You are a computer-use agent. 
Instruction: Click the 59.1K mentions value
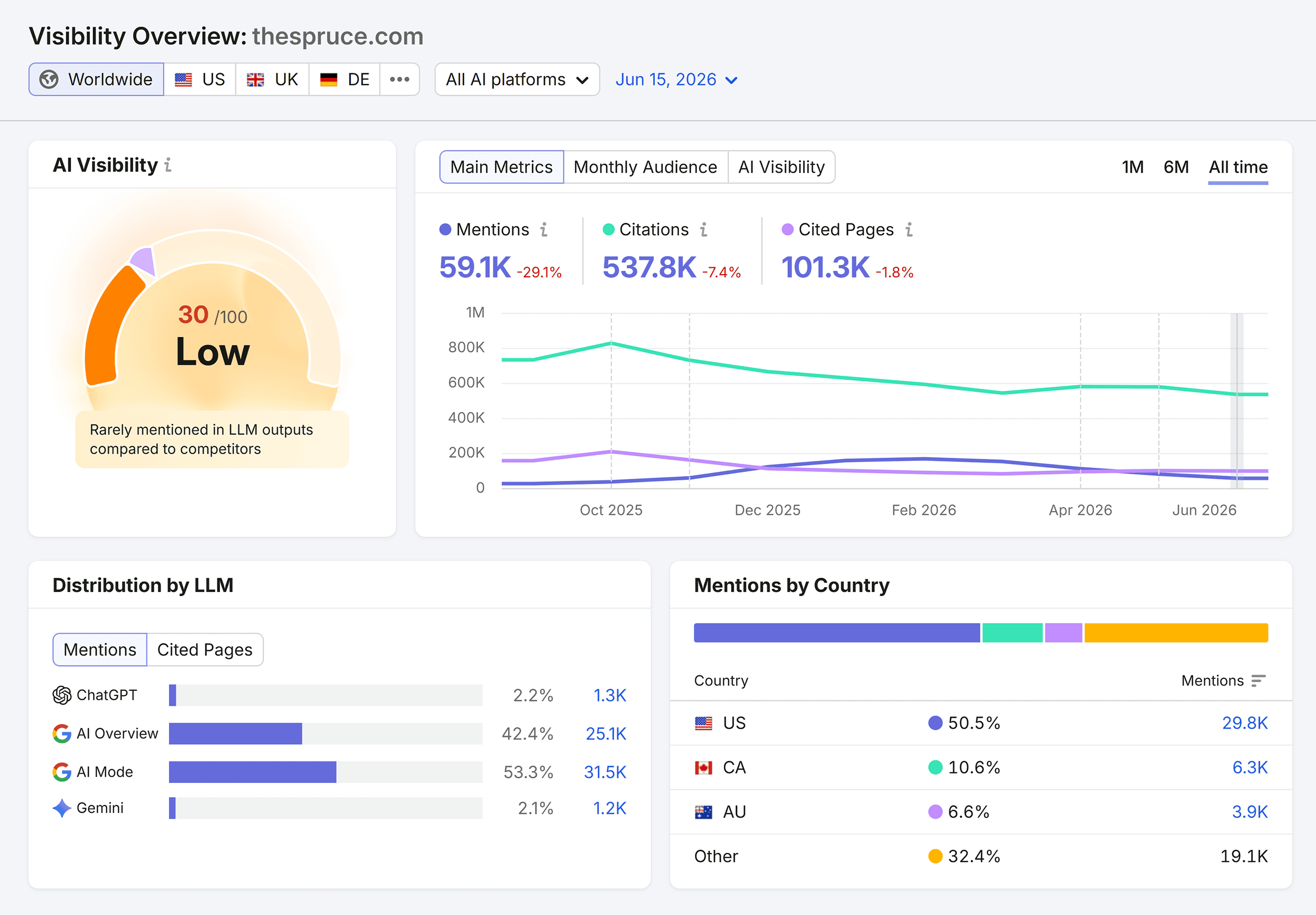(x=475, y=267)
